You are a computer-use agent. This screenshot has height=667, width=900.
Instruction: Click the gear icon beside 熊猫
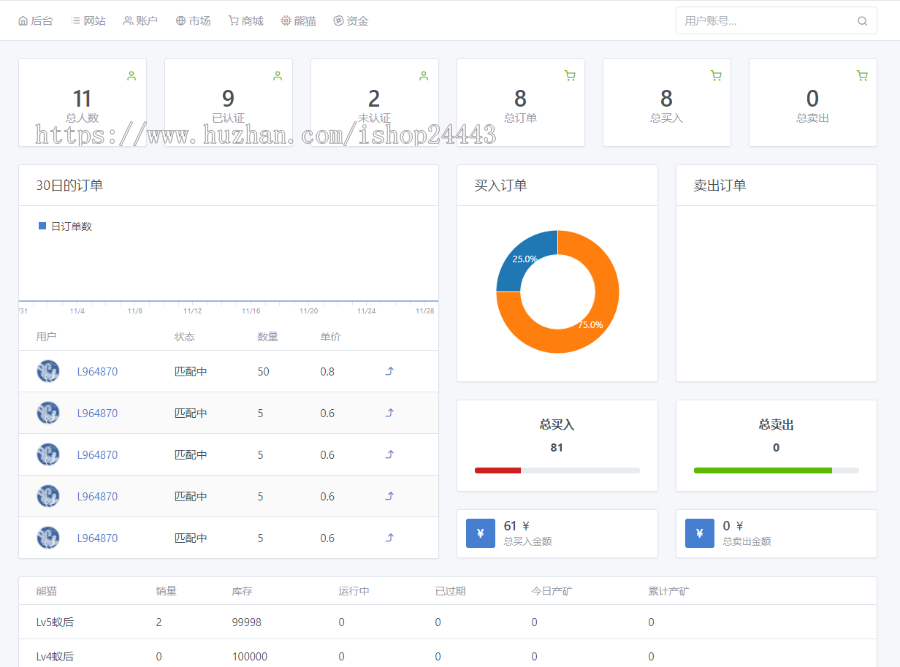[x=285, y=20]
